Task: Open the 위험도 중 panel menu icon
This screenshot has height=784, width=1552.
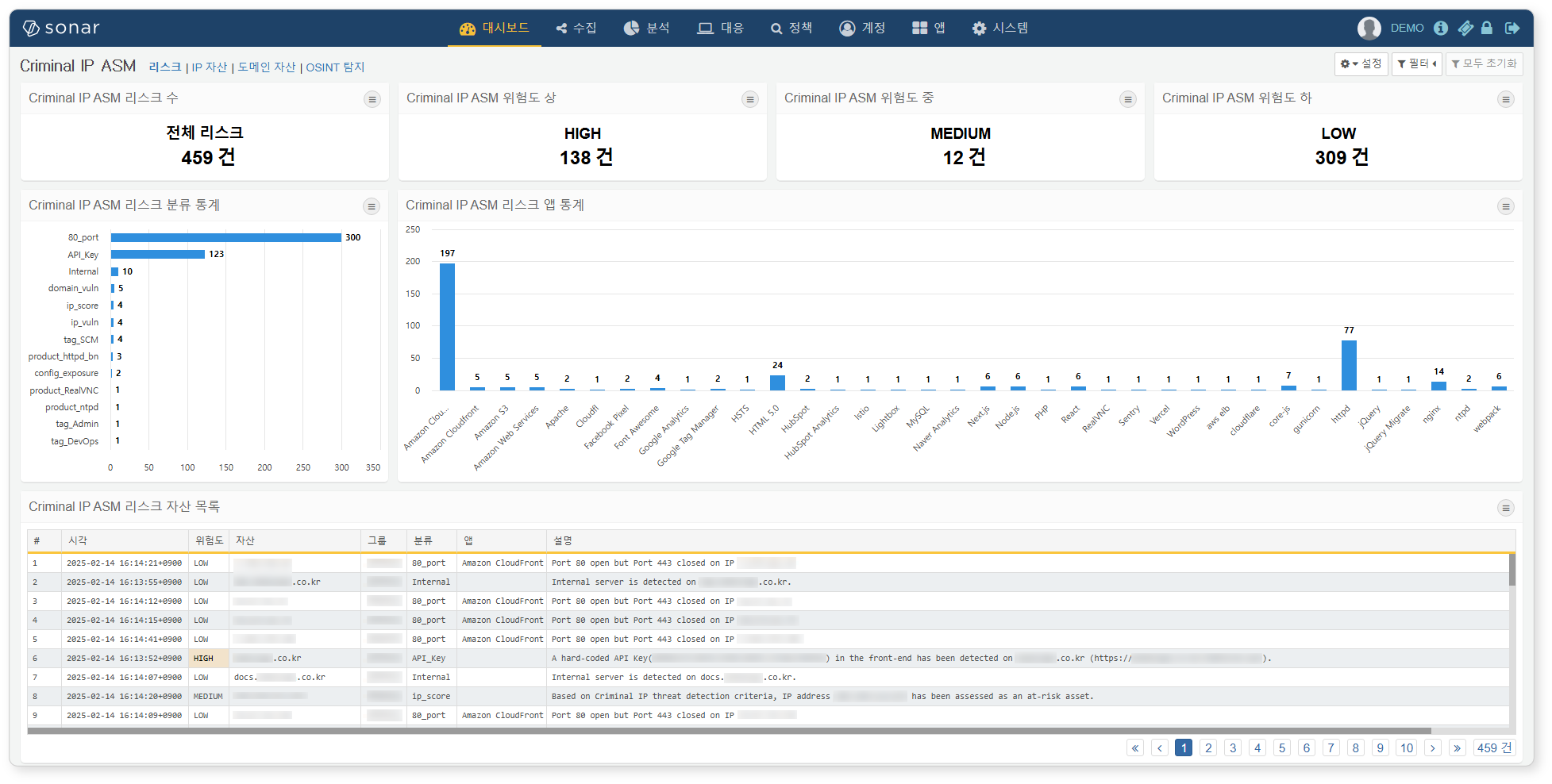Action: click(1128, 99)
